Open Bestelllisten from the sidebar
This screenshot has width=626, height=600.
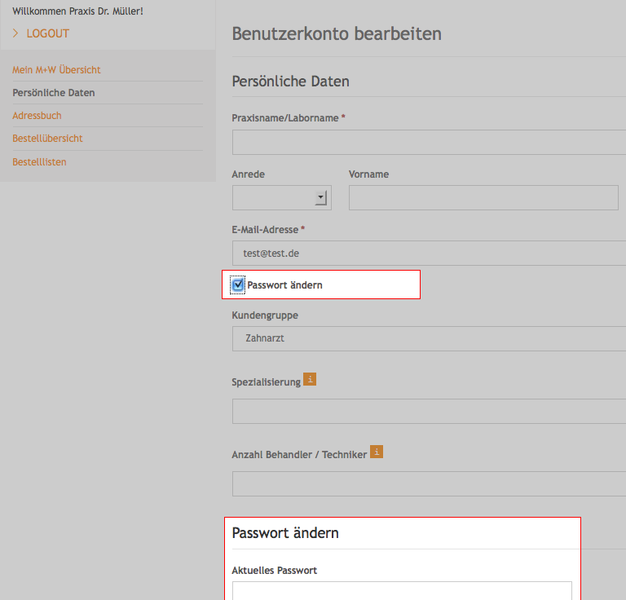point(39,162)
